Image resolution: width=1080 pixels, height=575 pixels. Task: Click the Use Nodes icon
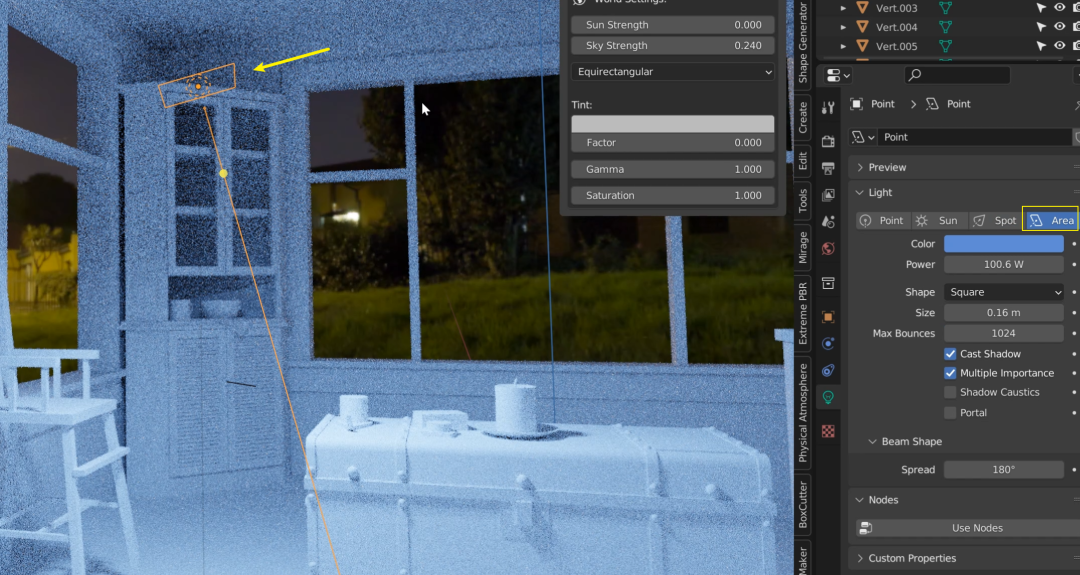pos(866,528)
